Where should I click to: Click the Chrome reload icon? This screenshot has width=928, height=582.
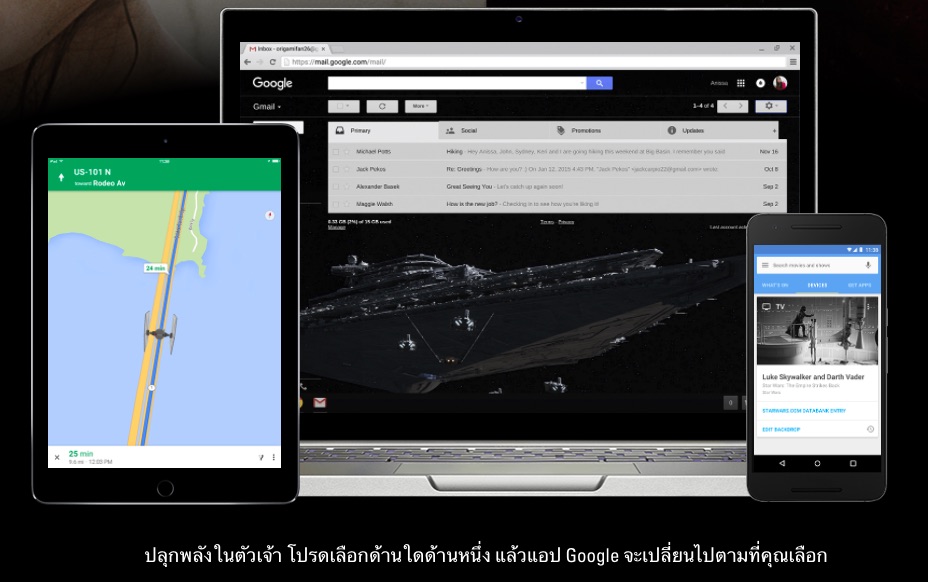pyautogui.click(x=272, y=62)
